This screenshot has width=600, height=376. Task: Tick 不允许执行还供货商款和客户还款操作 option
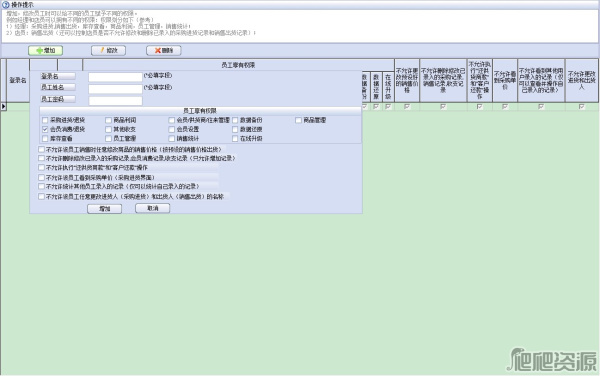coord(41,168)
